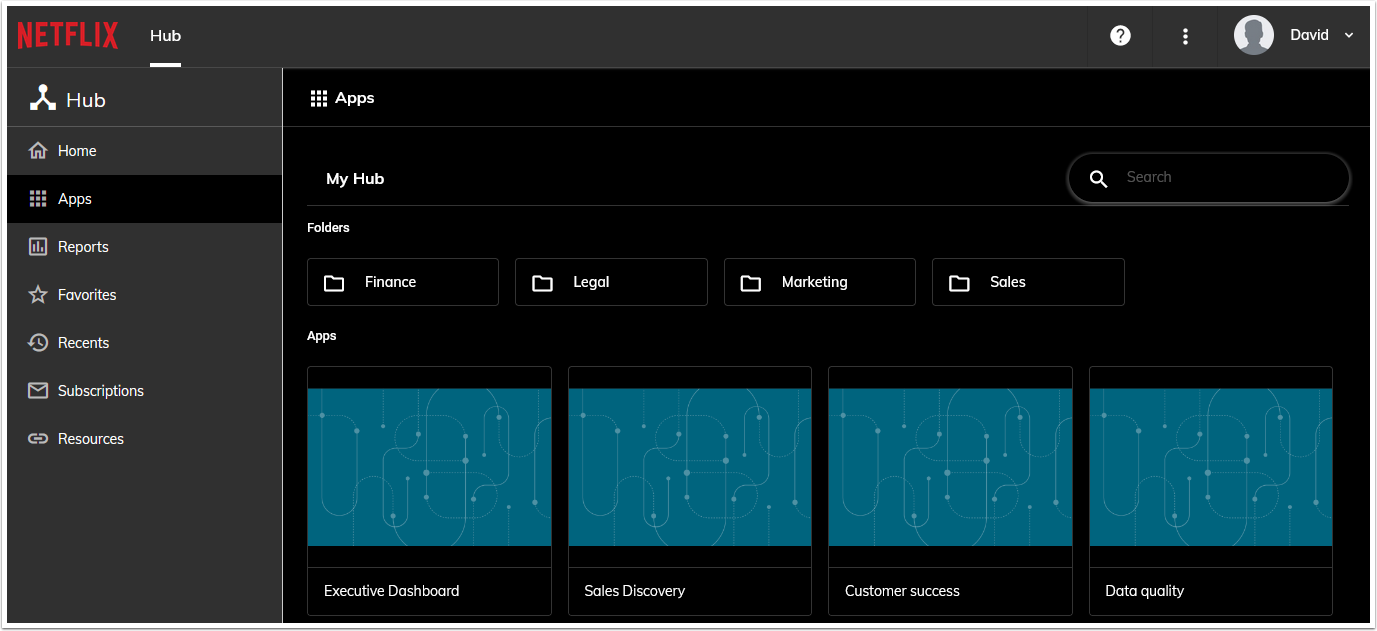Open Resources via the link icon
Viewport: 1377px width, 631px height.
click(x=38, y=438)
